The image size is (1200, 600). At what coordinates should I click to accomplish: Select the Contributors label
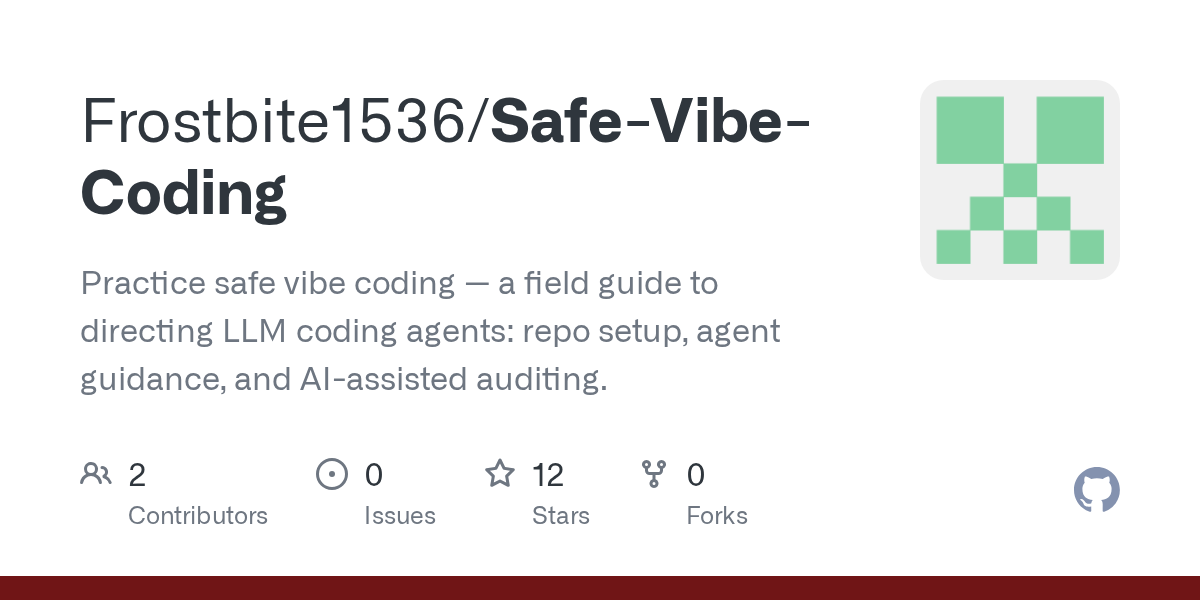pyautogui.click(x=198, y=516)
